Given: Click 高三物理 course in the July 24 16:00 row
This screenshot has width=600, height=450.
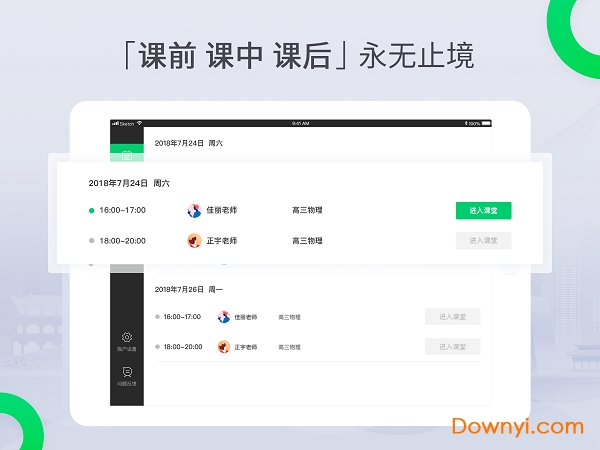Looking at the screenshot, I should [x=307, y=211].
